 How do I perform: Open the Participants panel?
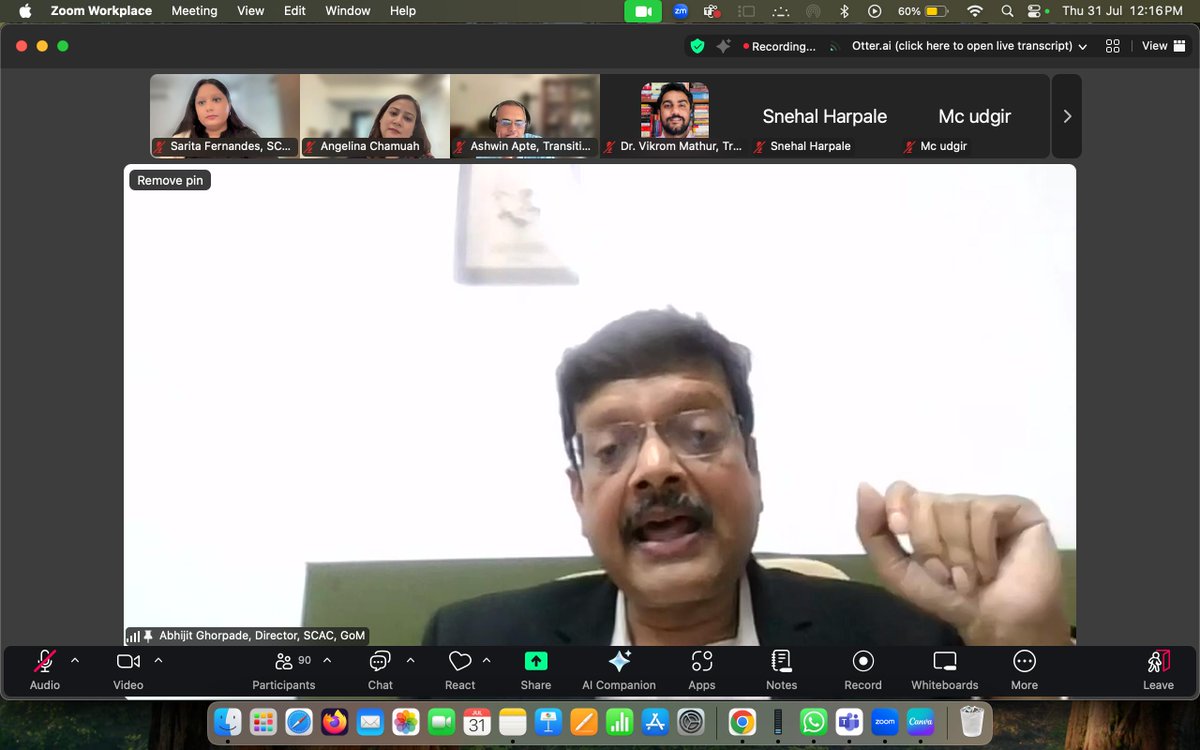tap(284, 669)
